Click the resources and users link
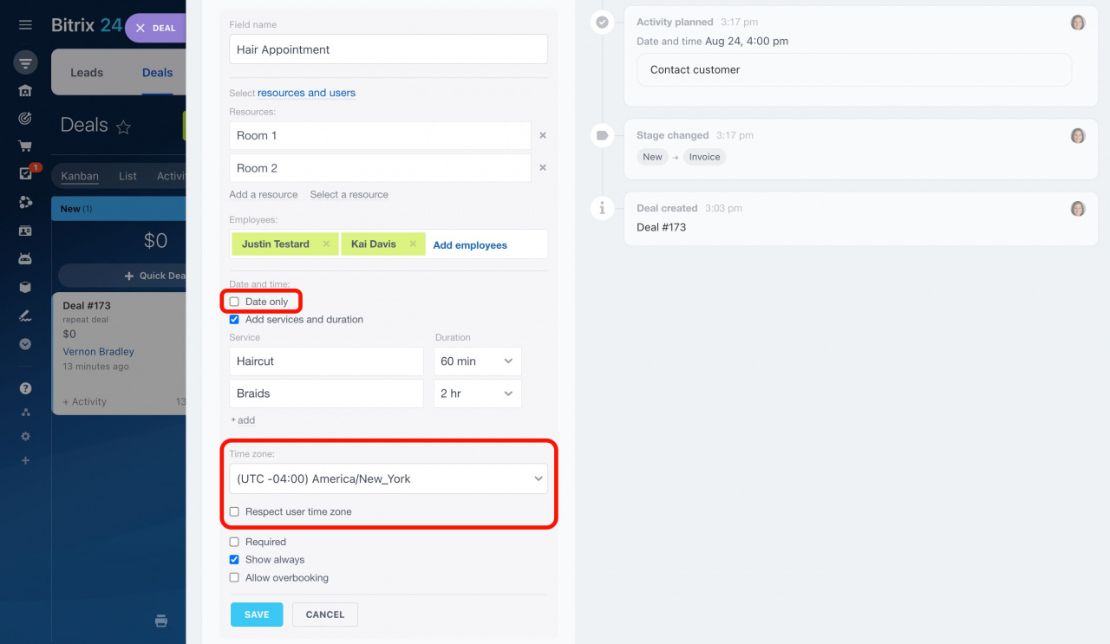The width and height of the screenshot is (1110, 644). (x=306, y=93)
